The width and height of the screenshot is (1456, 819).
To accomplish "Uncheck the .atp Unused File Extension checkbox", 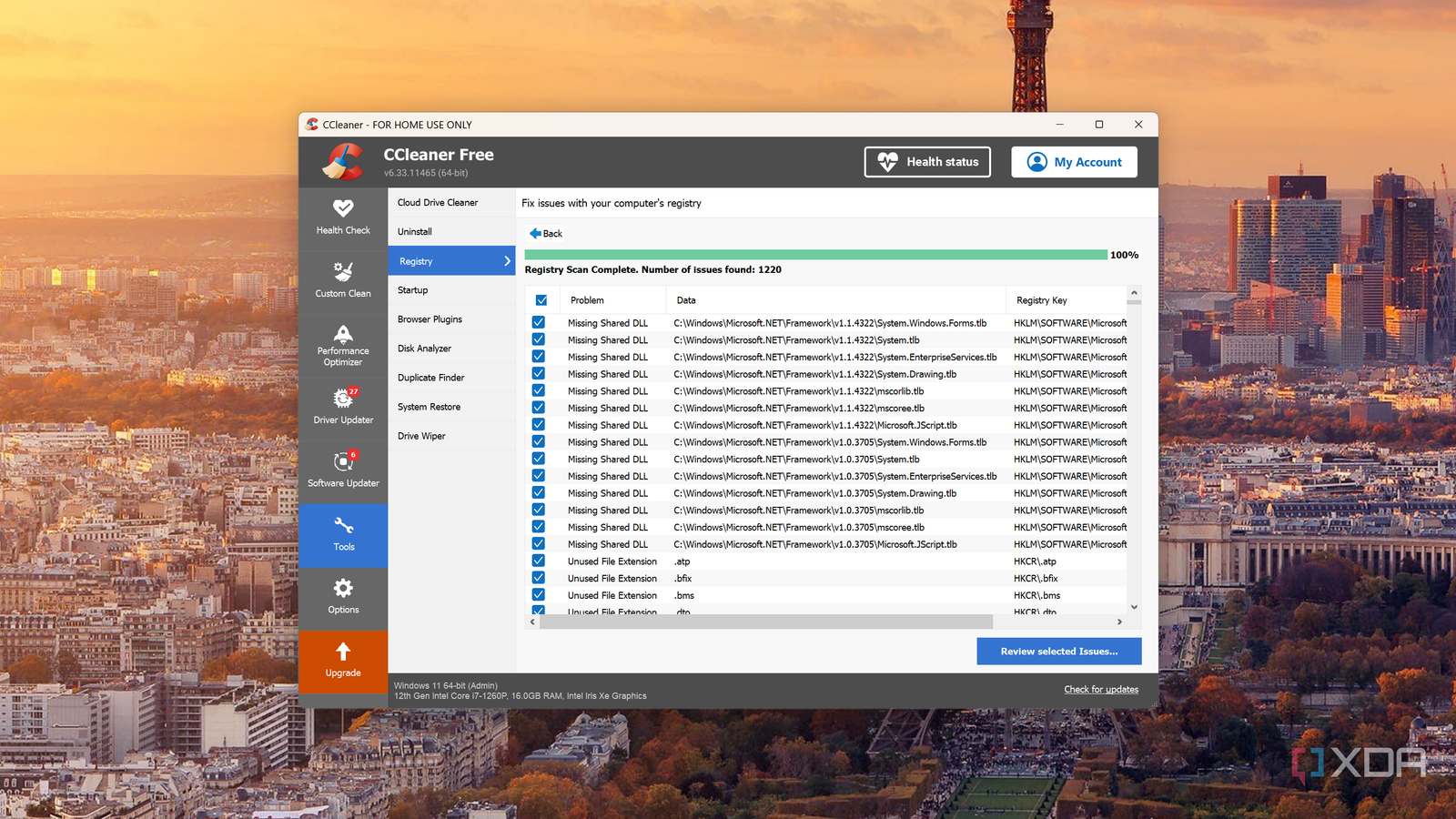I will pyautogui.click(x=539, y=561).
